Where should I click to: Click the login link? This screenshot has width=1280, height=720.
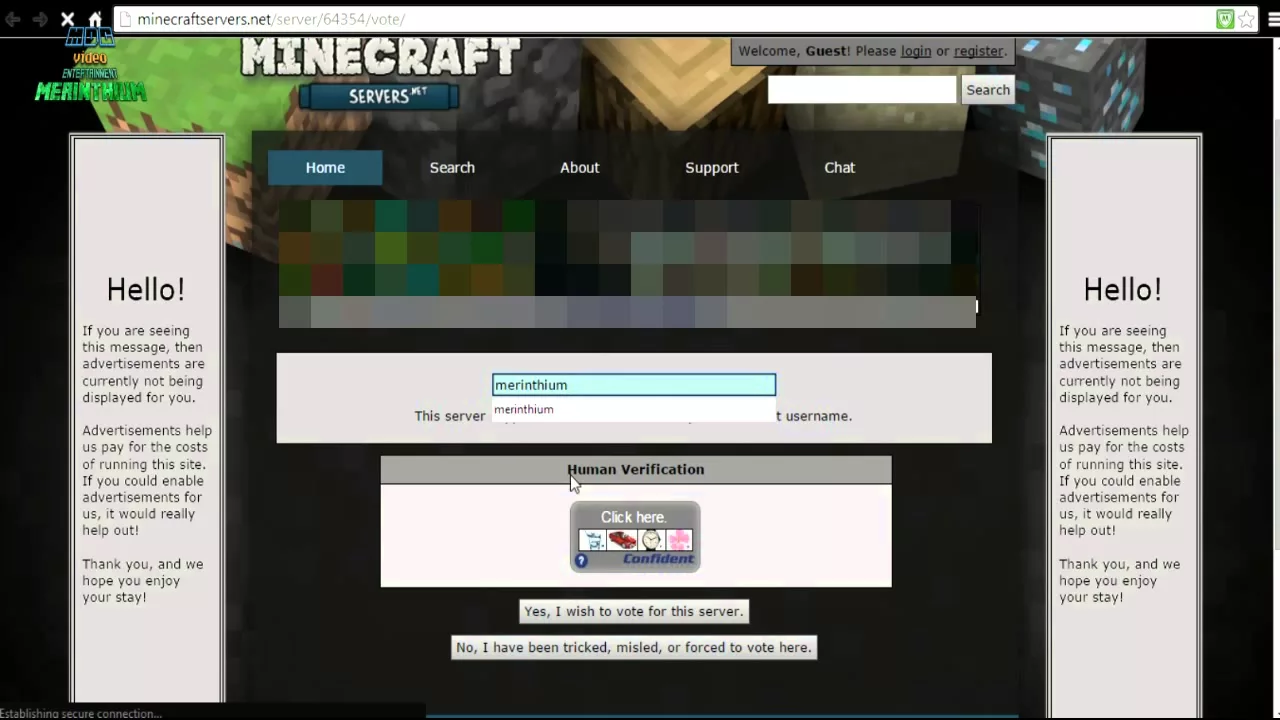click(x=916, y=51)
